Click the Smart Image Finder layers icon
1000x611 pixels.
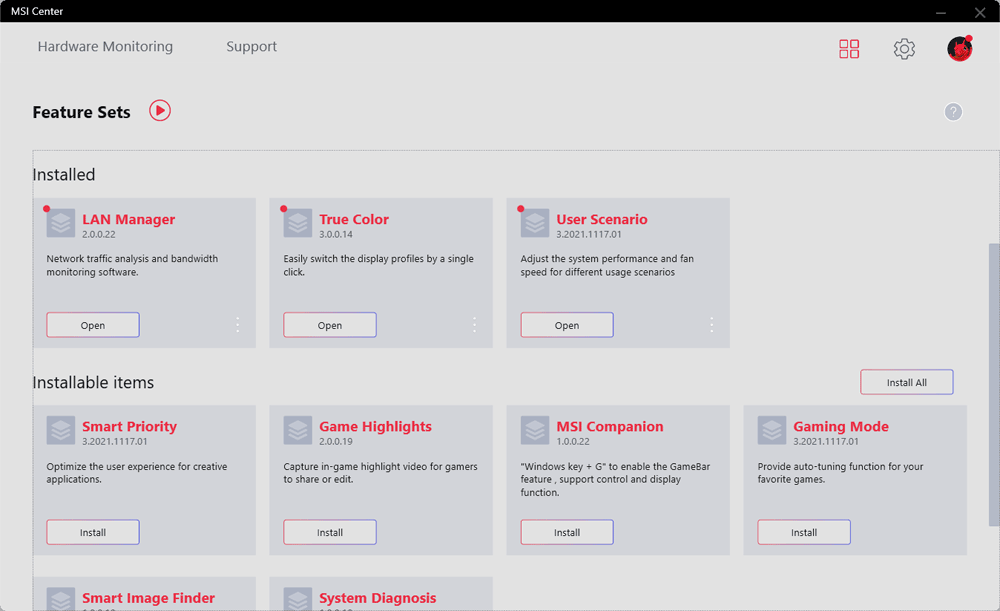coord(61,599)
